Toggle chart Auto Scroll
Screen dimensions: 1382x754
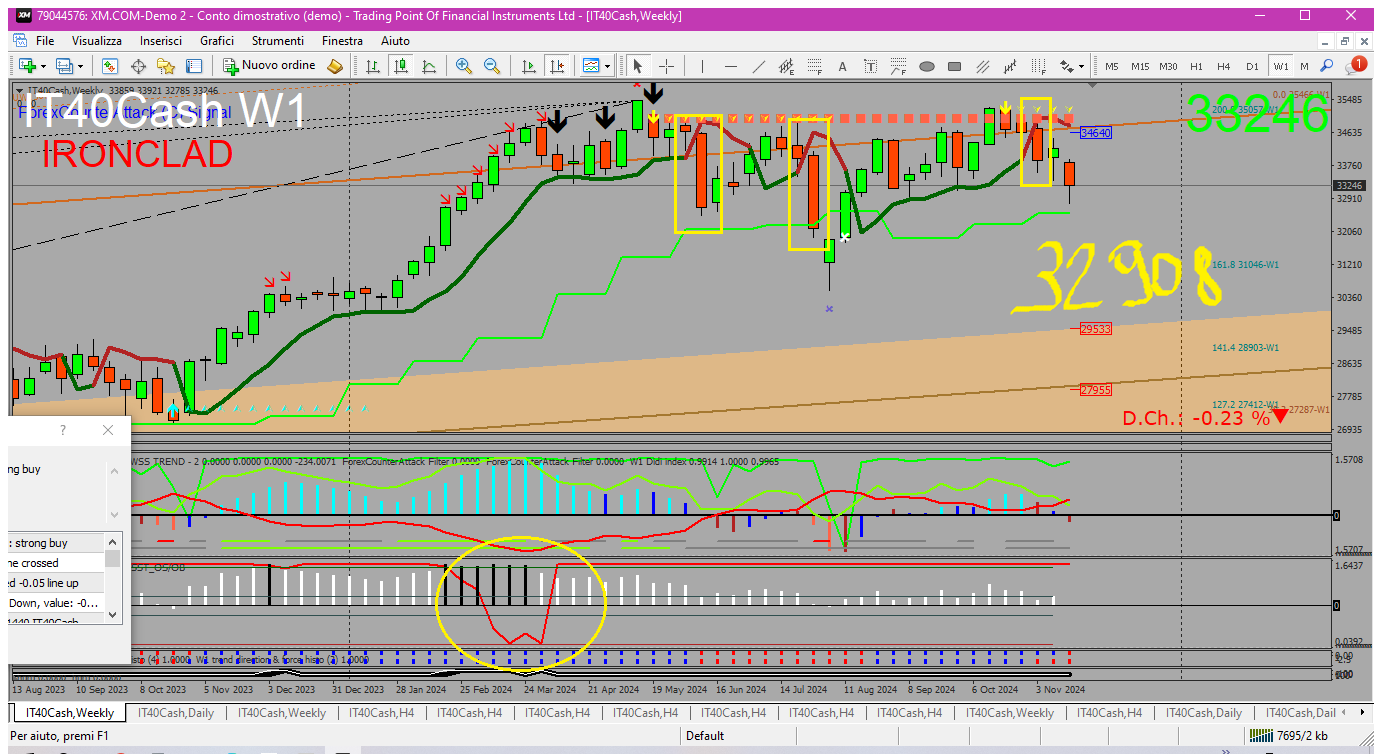pyautogui.click(x=529, y=66)
